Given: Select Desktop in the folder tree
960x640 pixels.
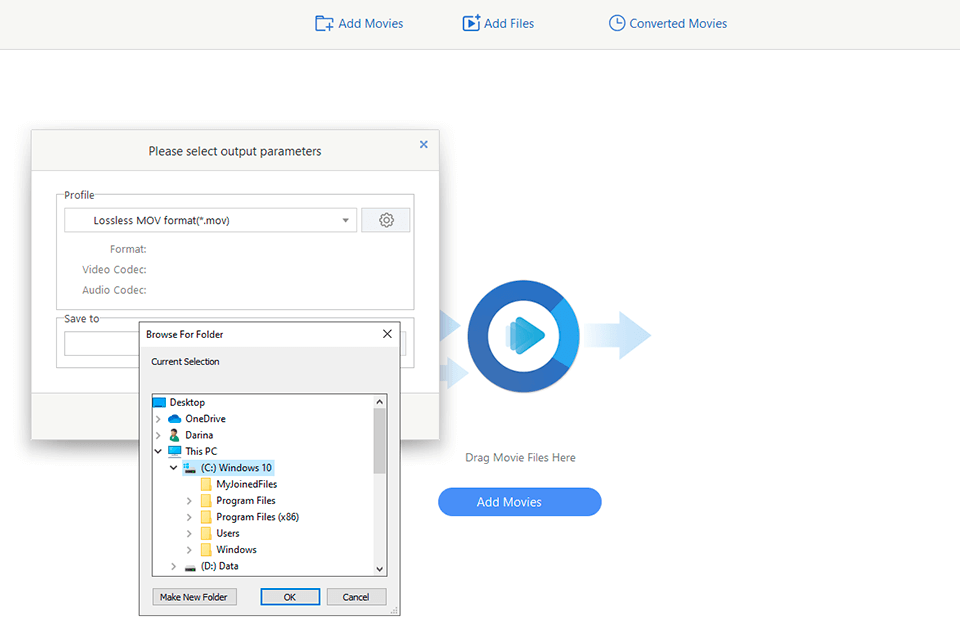Looking at the screenshot, I should (186, 402).
